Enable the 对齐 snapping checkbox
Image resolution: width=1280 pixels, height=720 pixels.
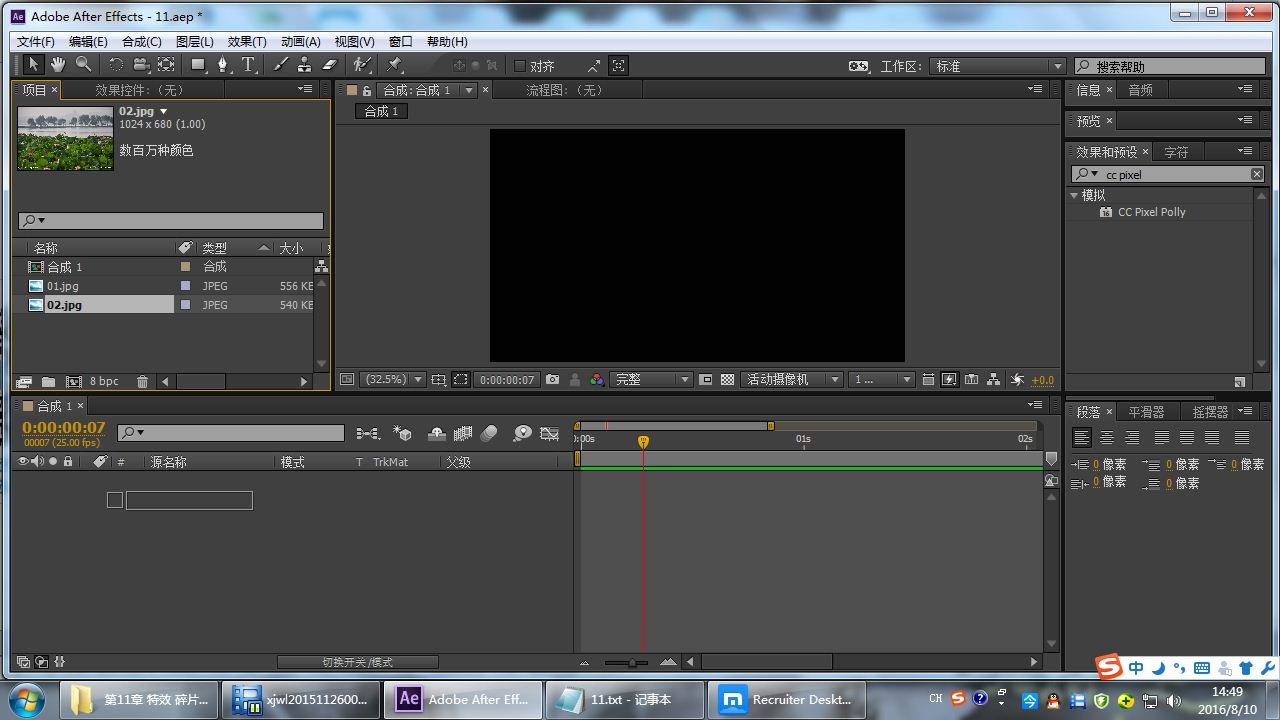[520, 66]
